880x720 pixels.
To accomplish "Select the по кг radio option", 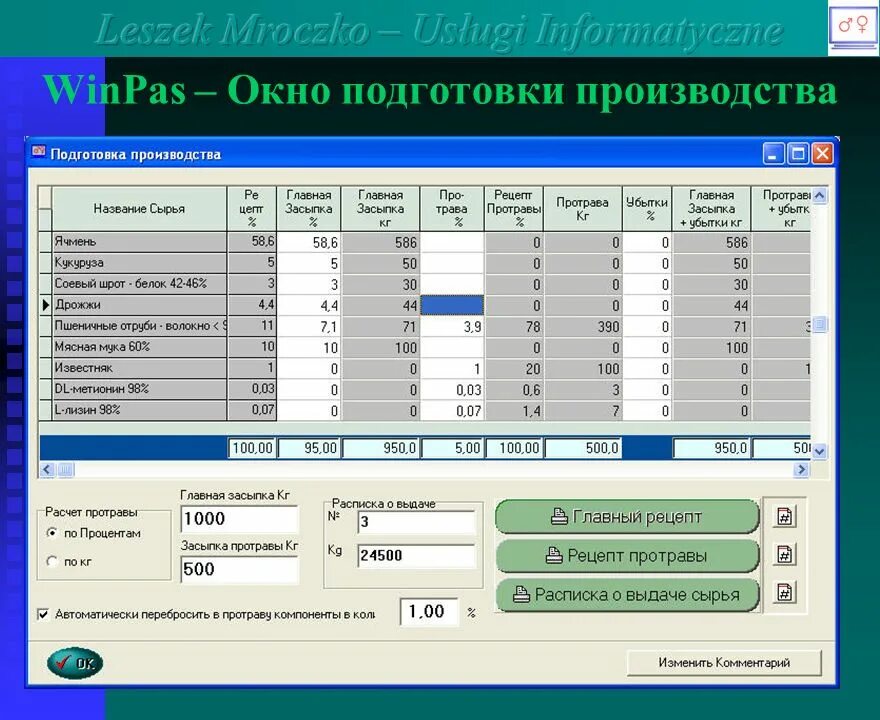I will pyautogui.click(x=52, y=561).
